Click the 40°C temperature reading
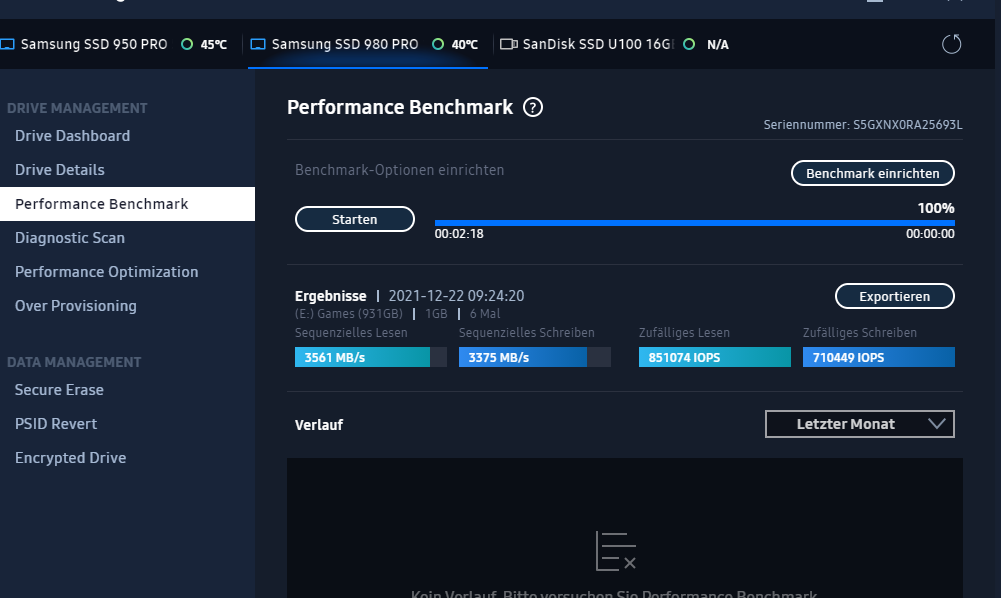1001x598 pixels. pos(465,45)
